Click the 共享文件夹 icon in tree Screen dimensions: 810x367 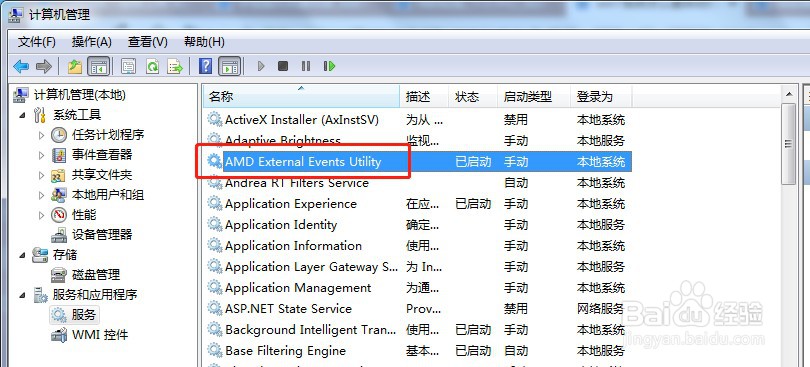tap(59, 175)
